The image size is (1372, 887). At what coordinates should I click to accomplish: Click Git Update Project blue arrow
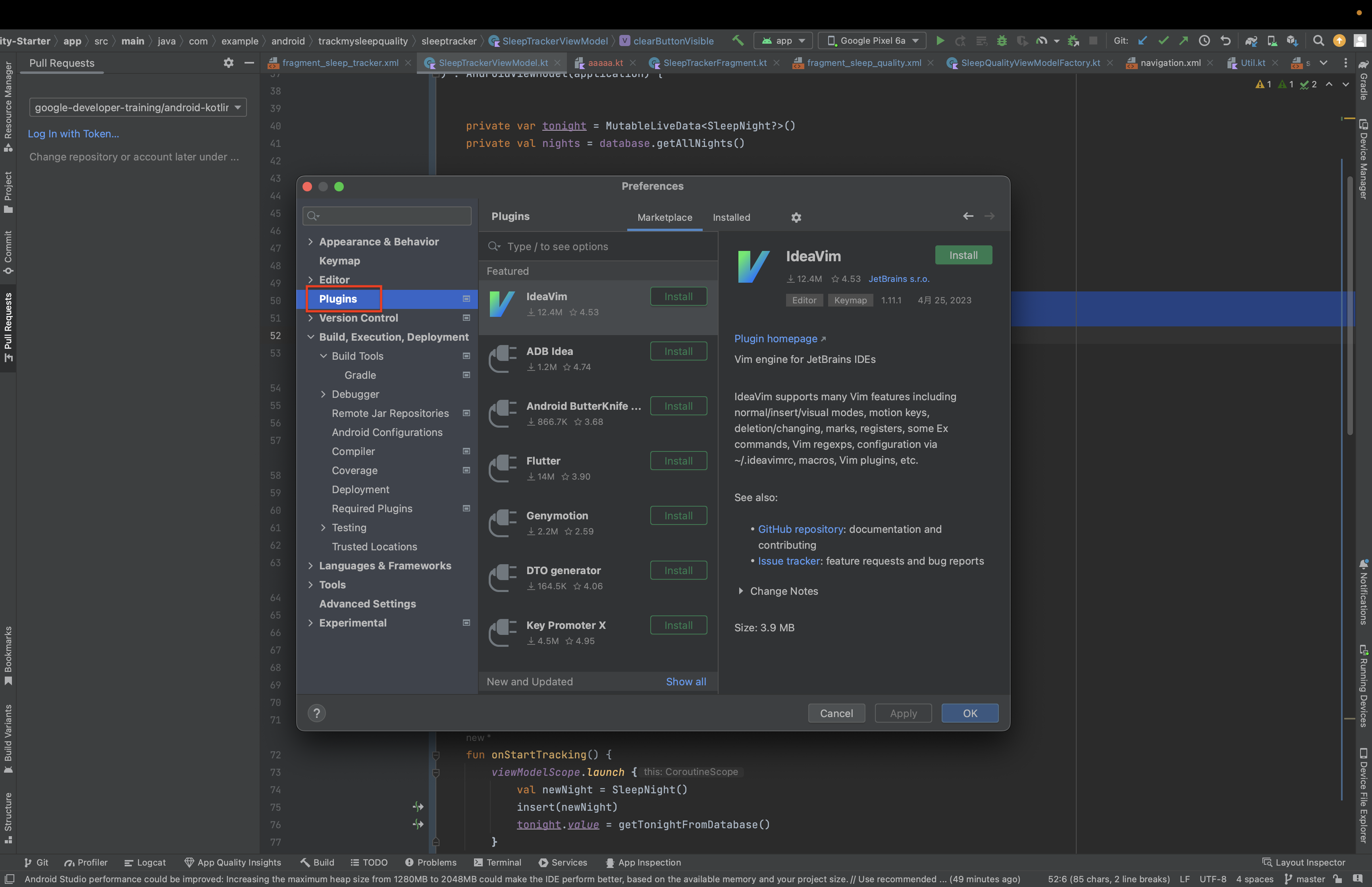[1143, 40]
